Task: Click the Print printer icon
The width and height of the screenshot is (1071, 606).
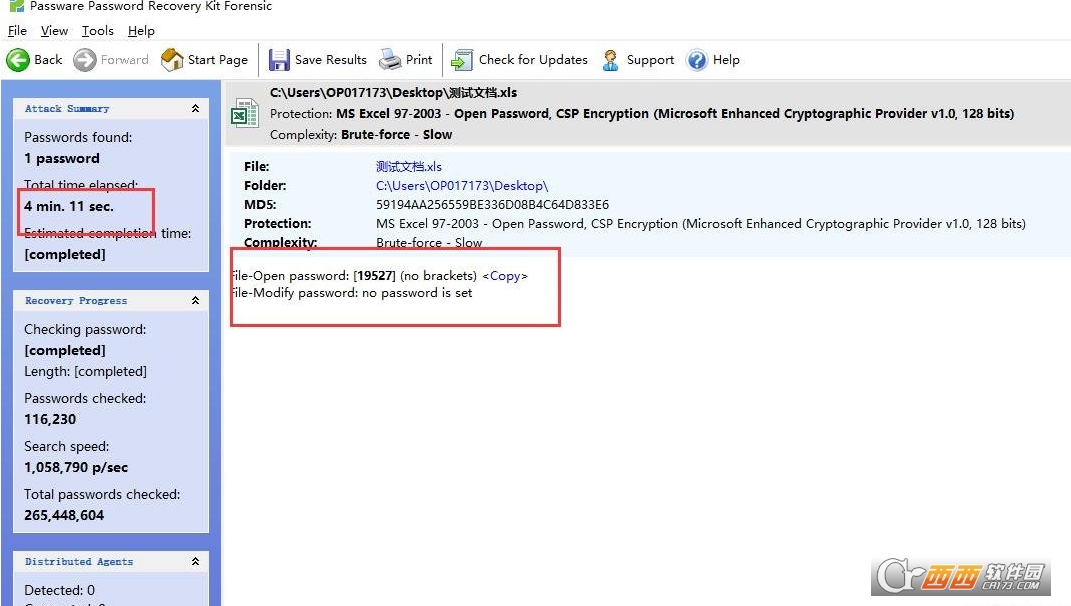Action: pyautogui.click(x=390, y=60)
